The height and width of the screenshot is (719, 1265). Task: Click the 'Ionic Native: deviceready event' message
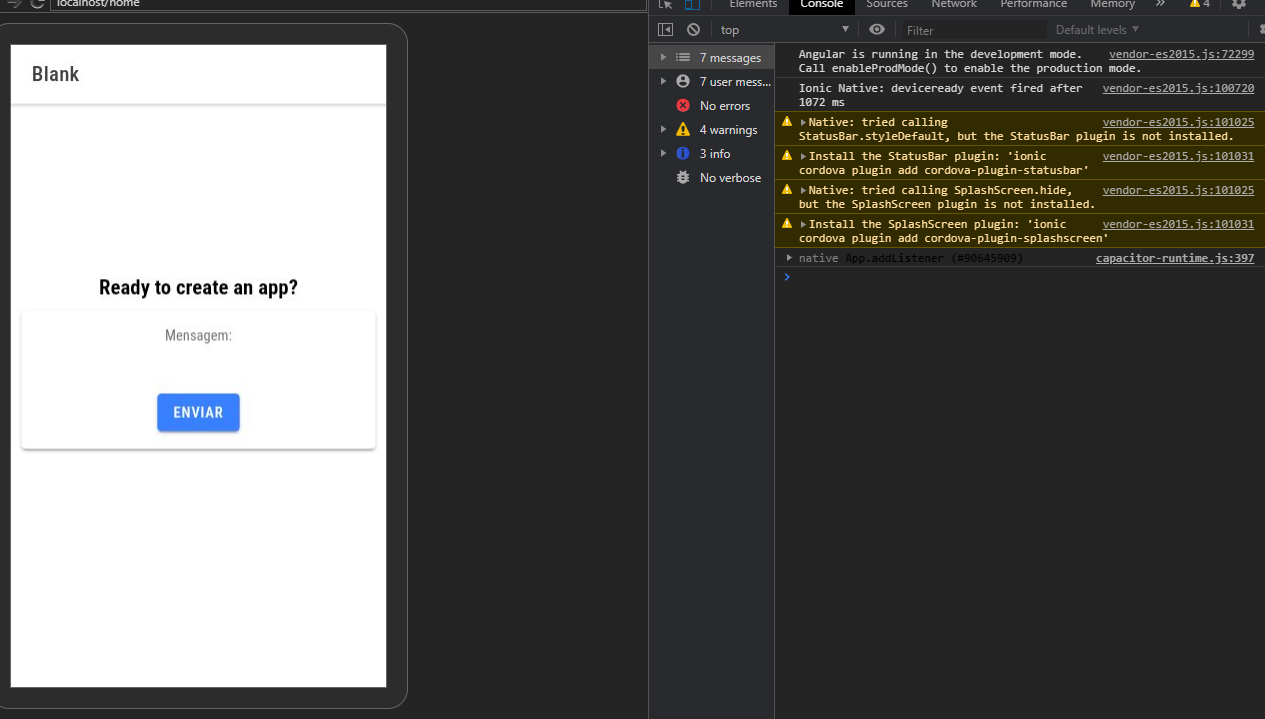pos(941,95)
